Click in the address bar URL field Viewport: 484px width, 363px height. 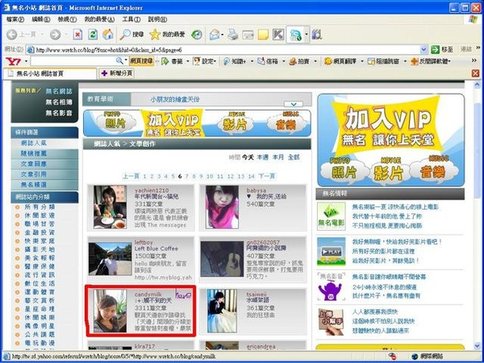coord(223,50)
